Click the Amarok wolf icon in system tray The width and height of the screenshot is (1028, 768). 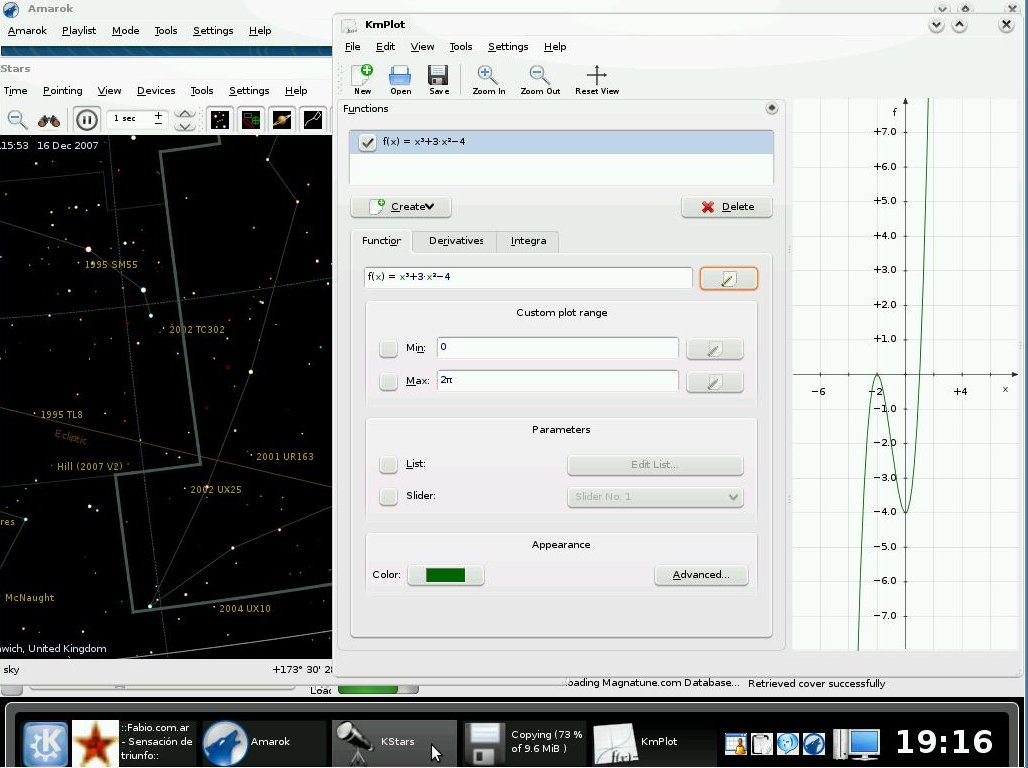[814, 744]
